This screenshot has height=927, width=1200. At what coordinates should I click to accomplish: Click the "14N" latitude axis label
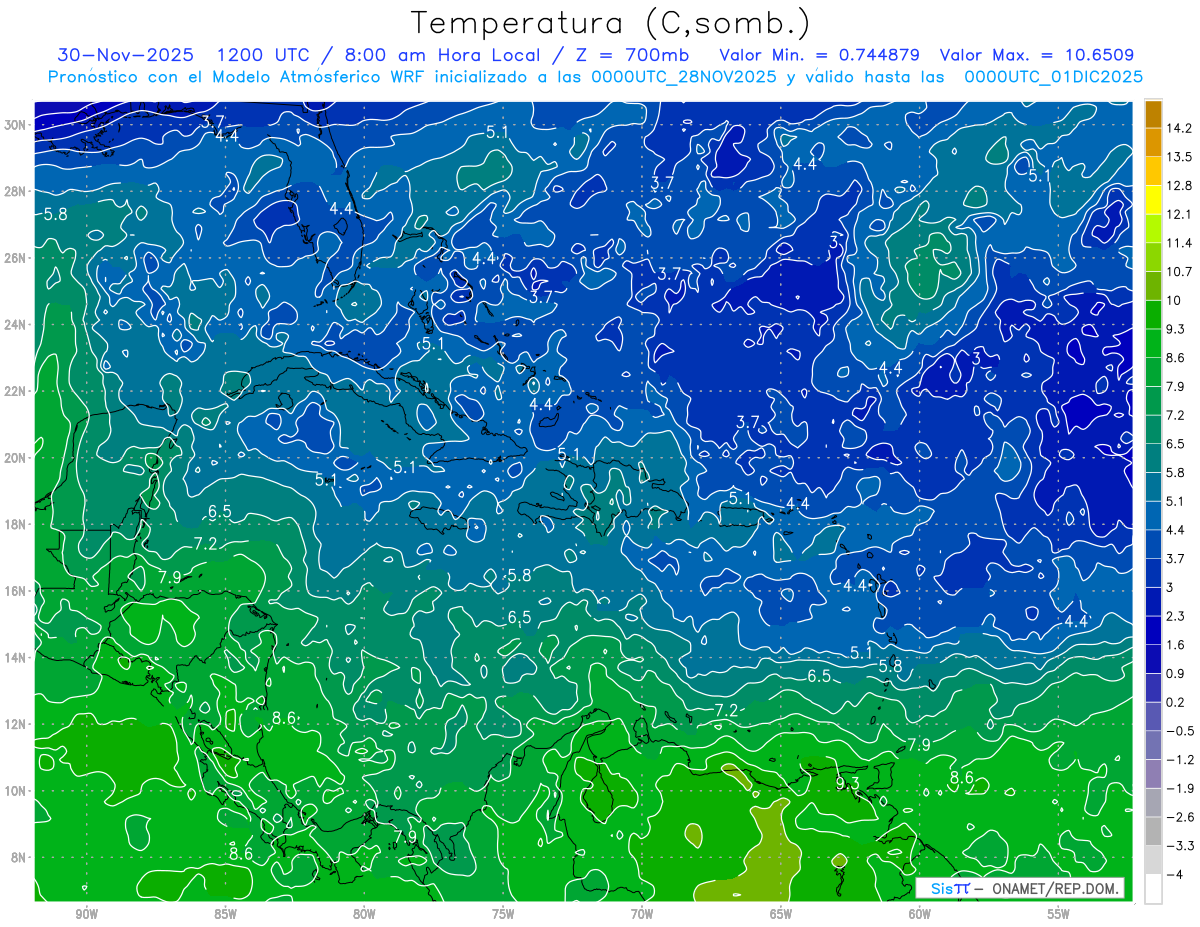(x=16, y=657)
